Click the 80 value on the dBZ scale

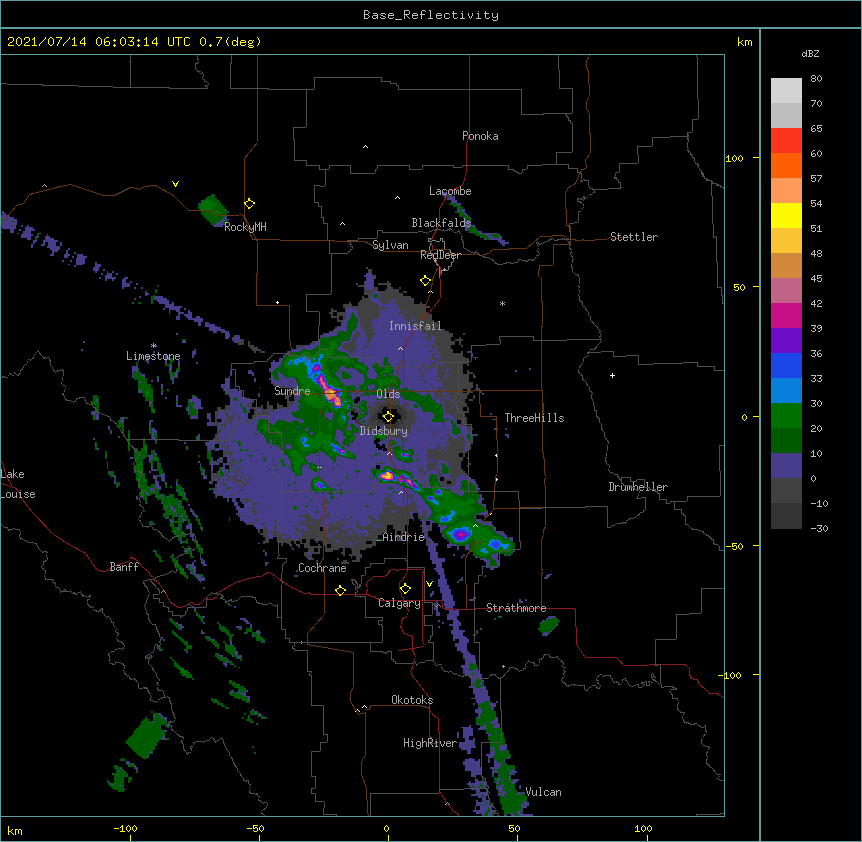point(816,79)
